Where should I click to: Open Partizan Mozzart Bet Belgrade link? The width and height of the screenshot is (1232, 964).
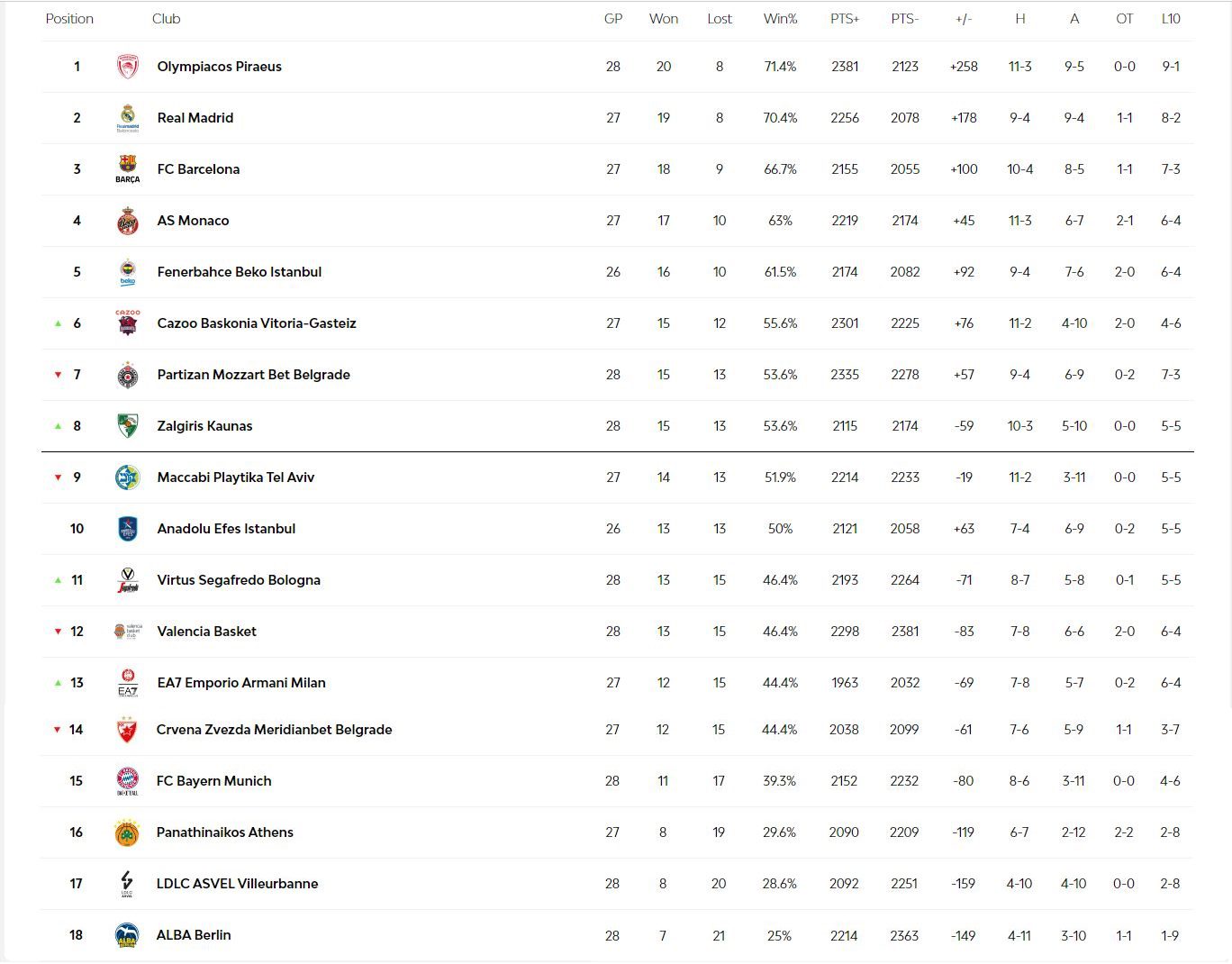[253, 375]
